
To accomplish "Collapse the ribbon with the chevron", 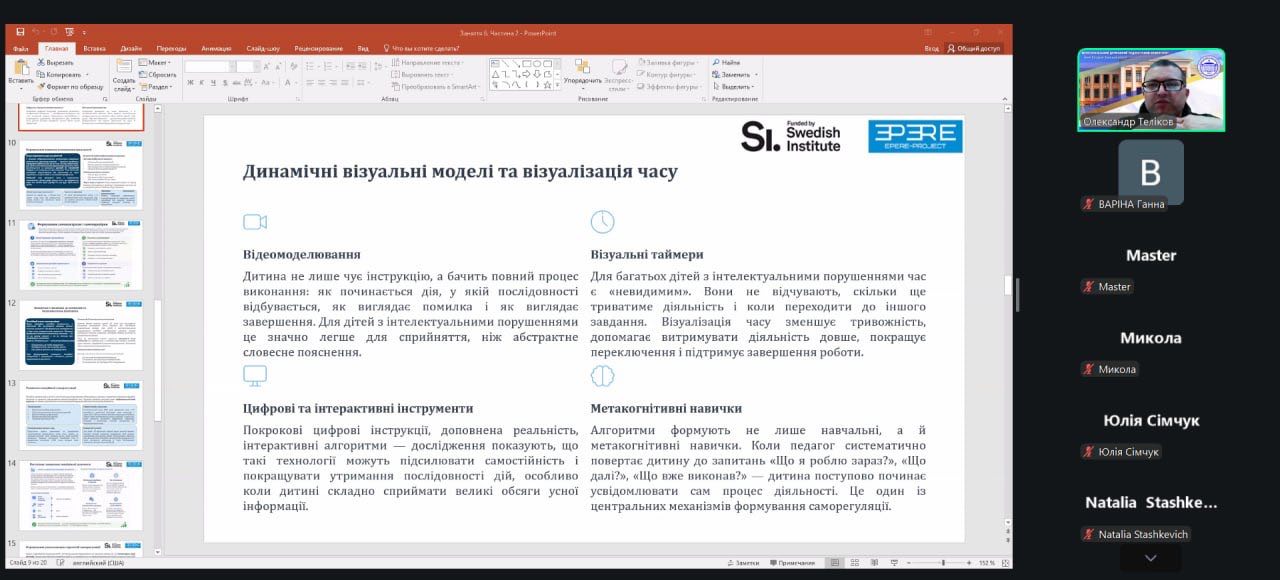I will point(1006,99).
